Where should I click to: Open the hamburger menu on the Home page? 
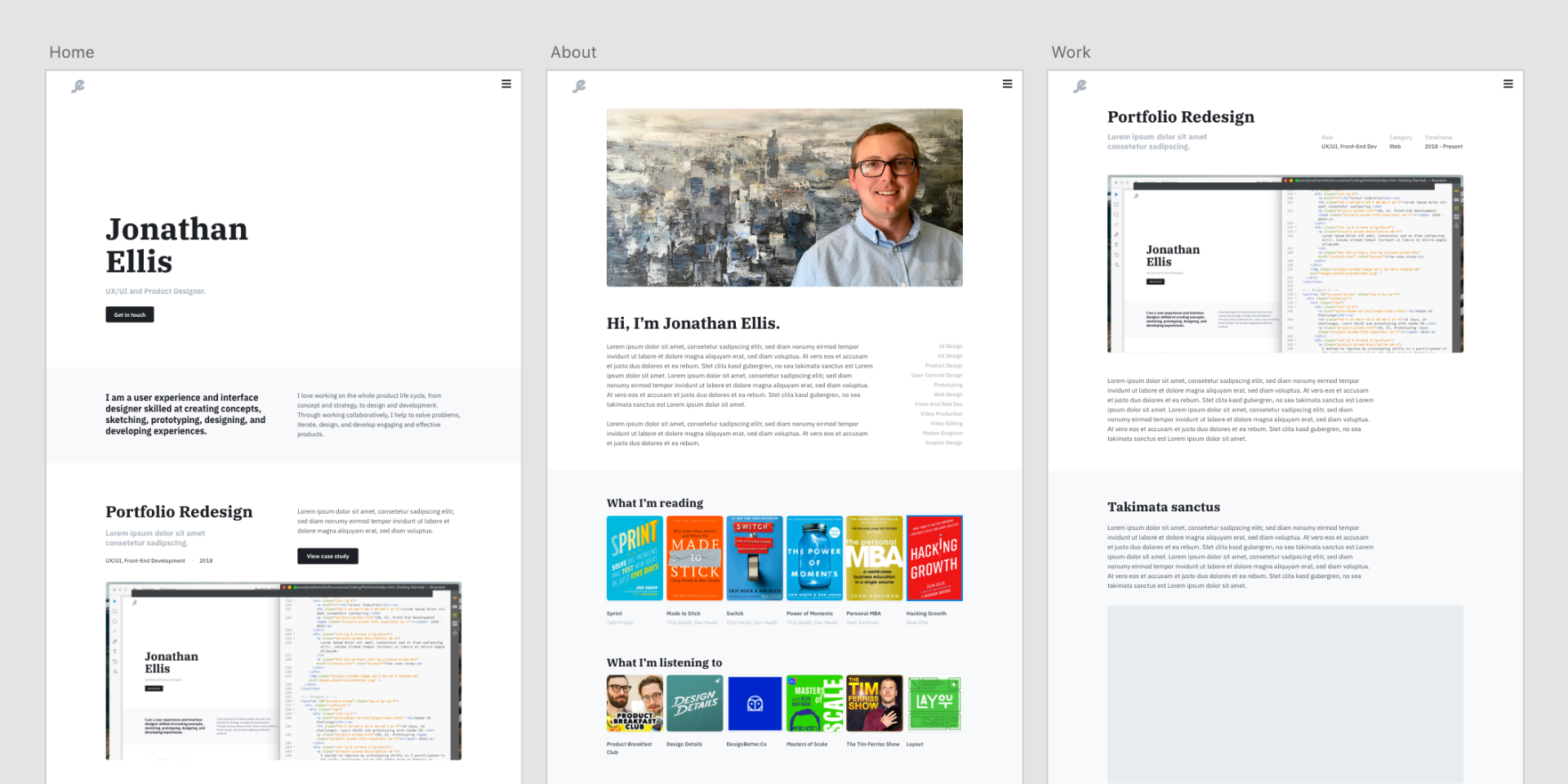pyautogui.click(x=506, y=83)
